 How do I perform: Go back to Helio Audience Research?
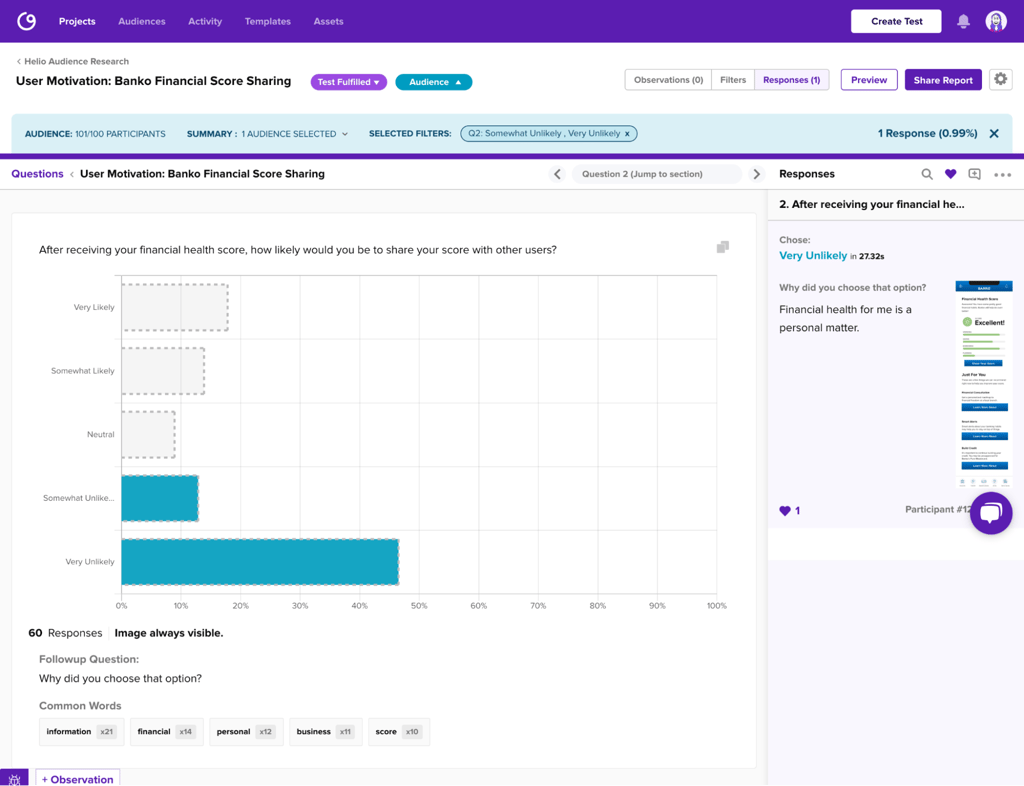pyautogui.click(x=72, y=61)
